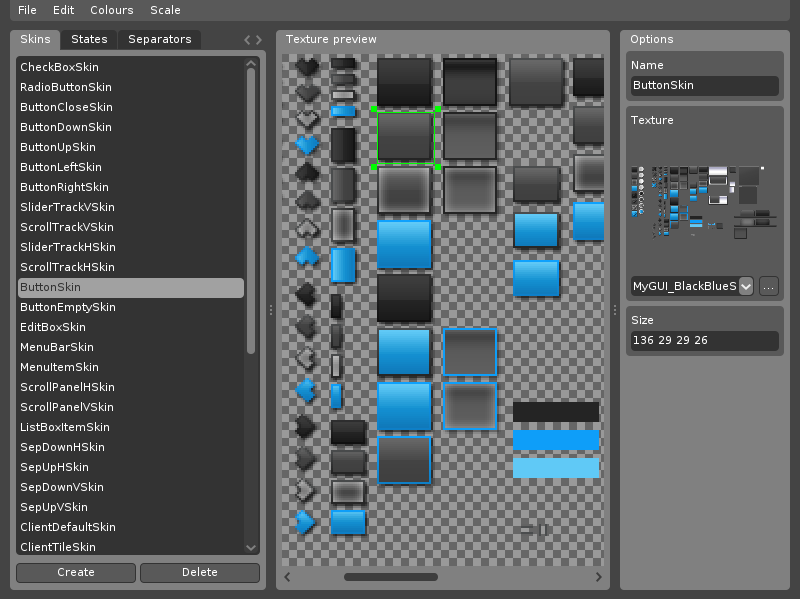Click the horizontal scrollbar below the texture preview
This screenshot has width=800, height=599.
pos(390,577)
